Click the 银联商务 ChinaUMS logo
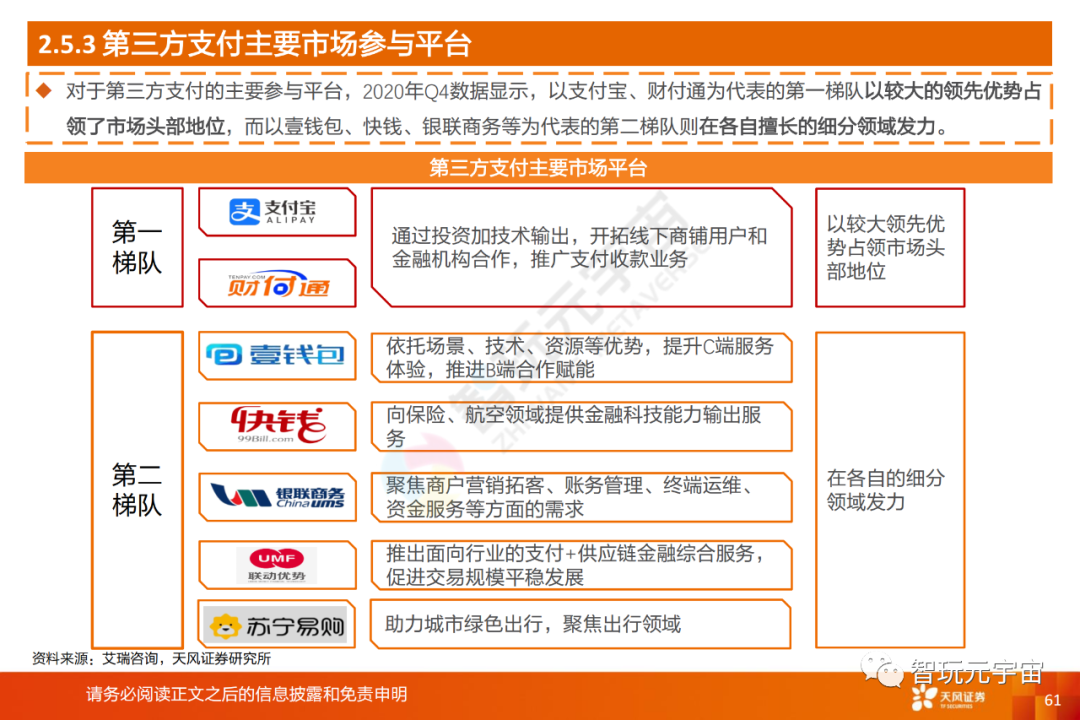This screenshot has width=1080, height=720. [277, 496]
